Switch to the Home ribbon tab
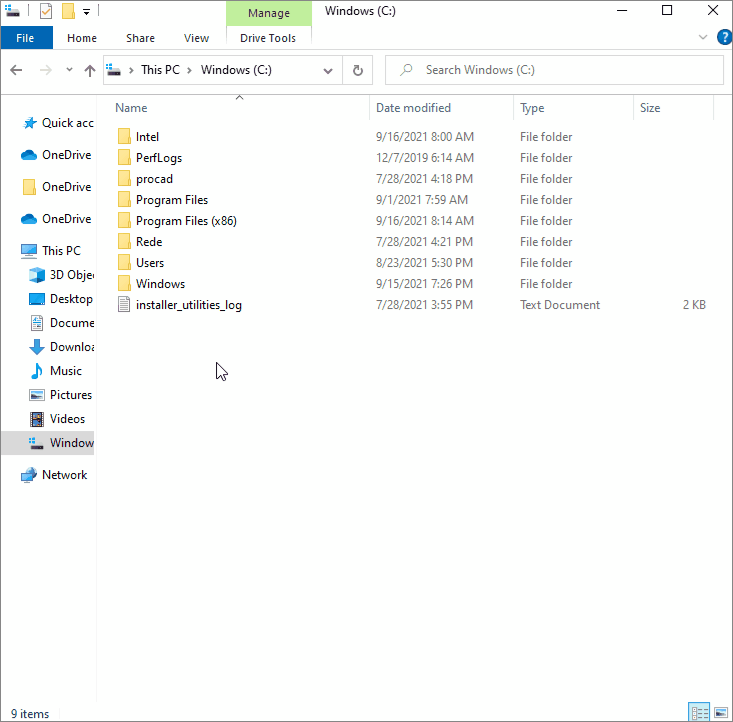733x722 pixels. [x=82, y=38]
